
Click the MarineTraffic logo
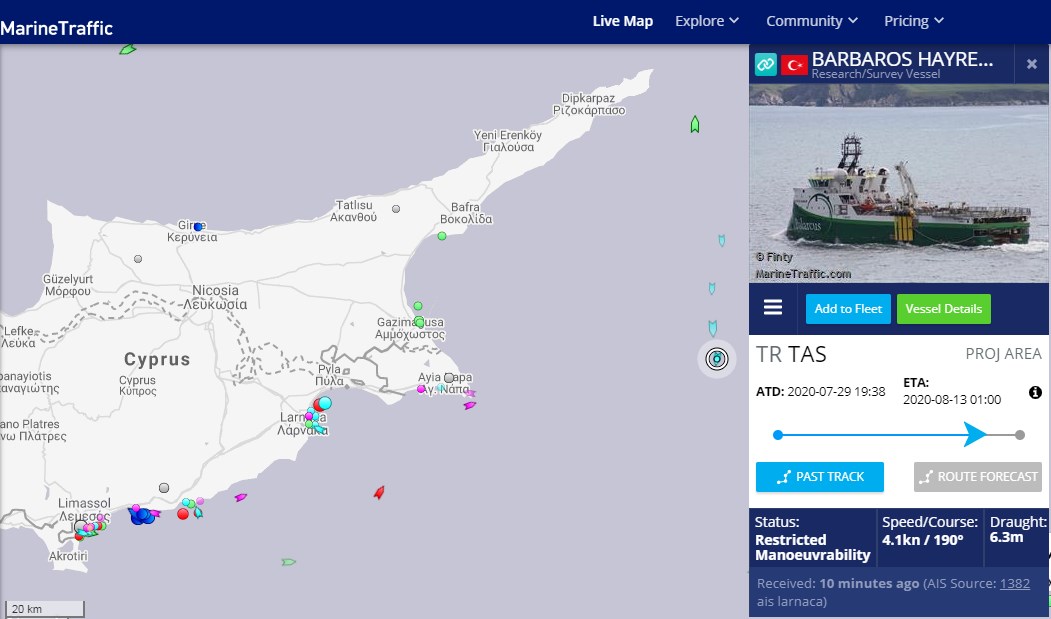point(56,28)
